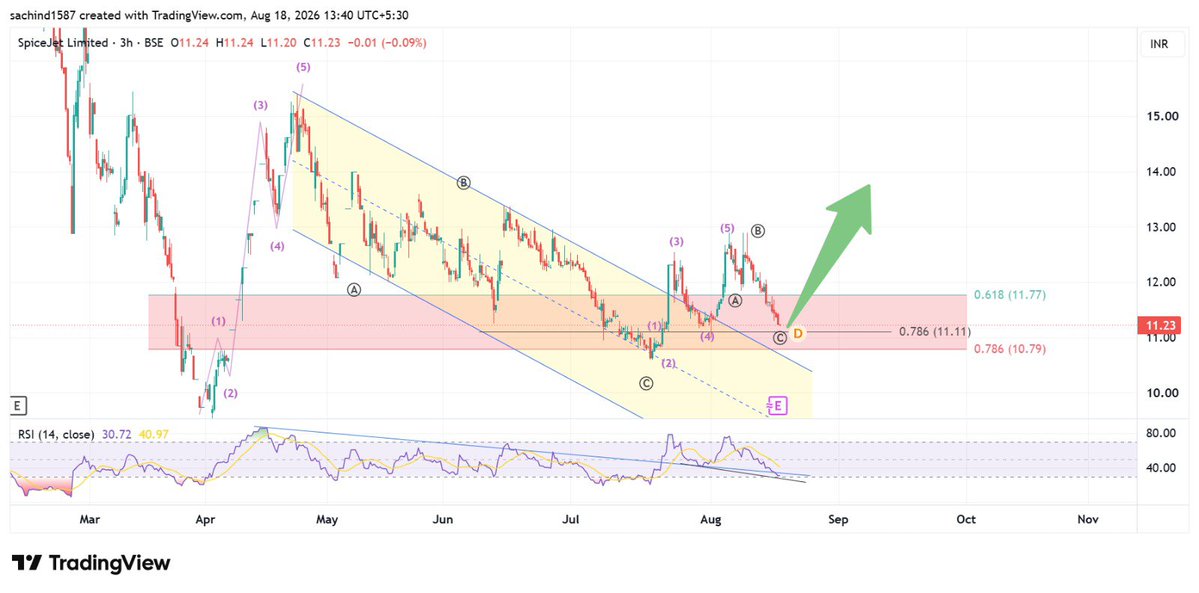The image size is (1199, 593).
Task: Click the purple boxed E wave label
Action: (x=777, y=406)
